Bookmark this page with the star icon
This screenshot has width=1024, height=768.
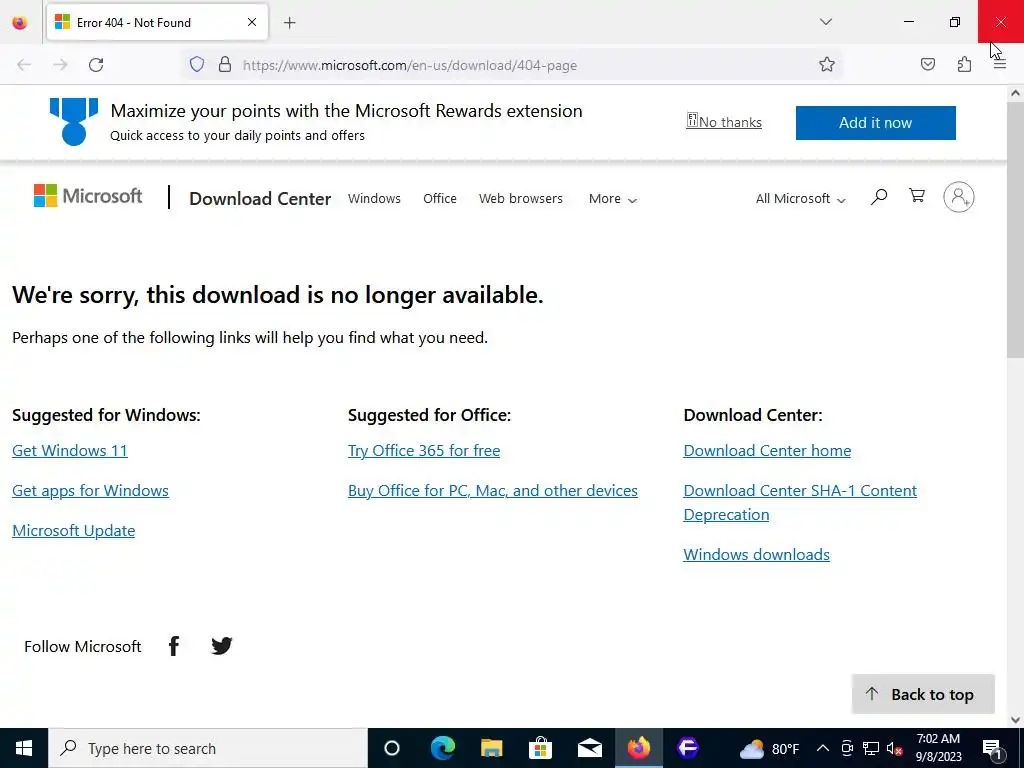[x=827, y=64]
